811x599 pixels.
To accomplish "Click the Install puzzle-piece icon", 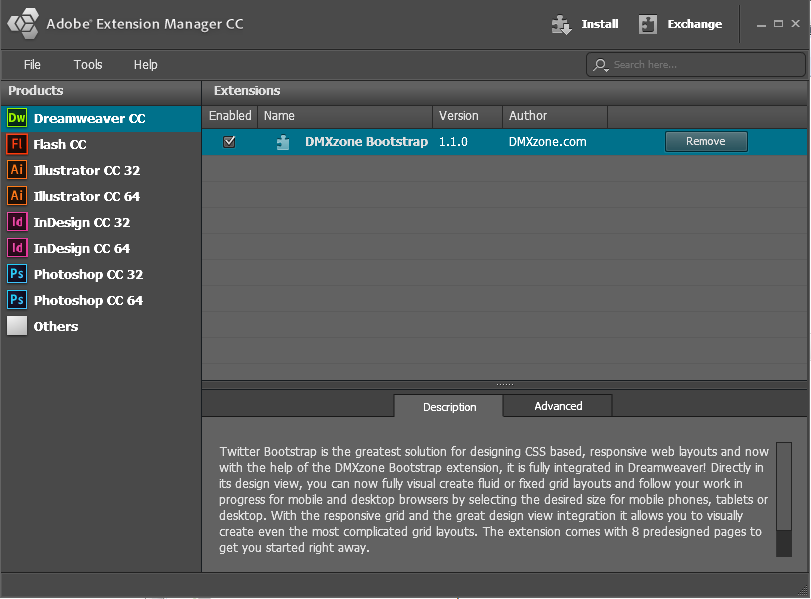I will pos(561,24).
